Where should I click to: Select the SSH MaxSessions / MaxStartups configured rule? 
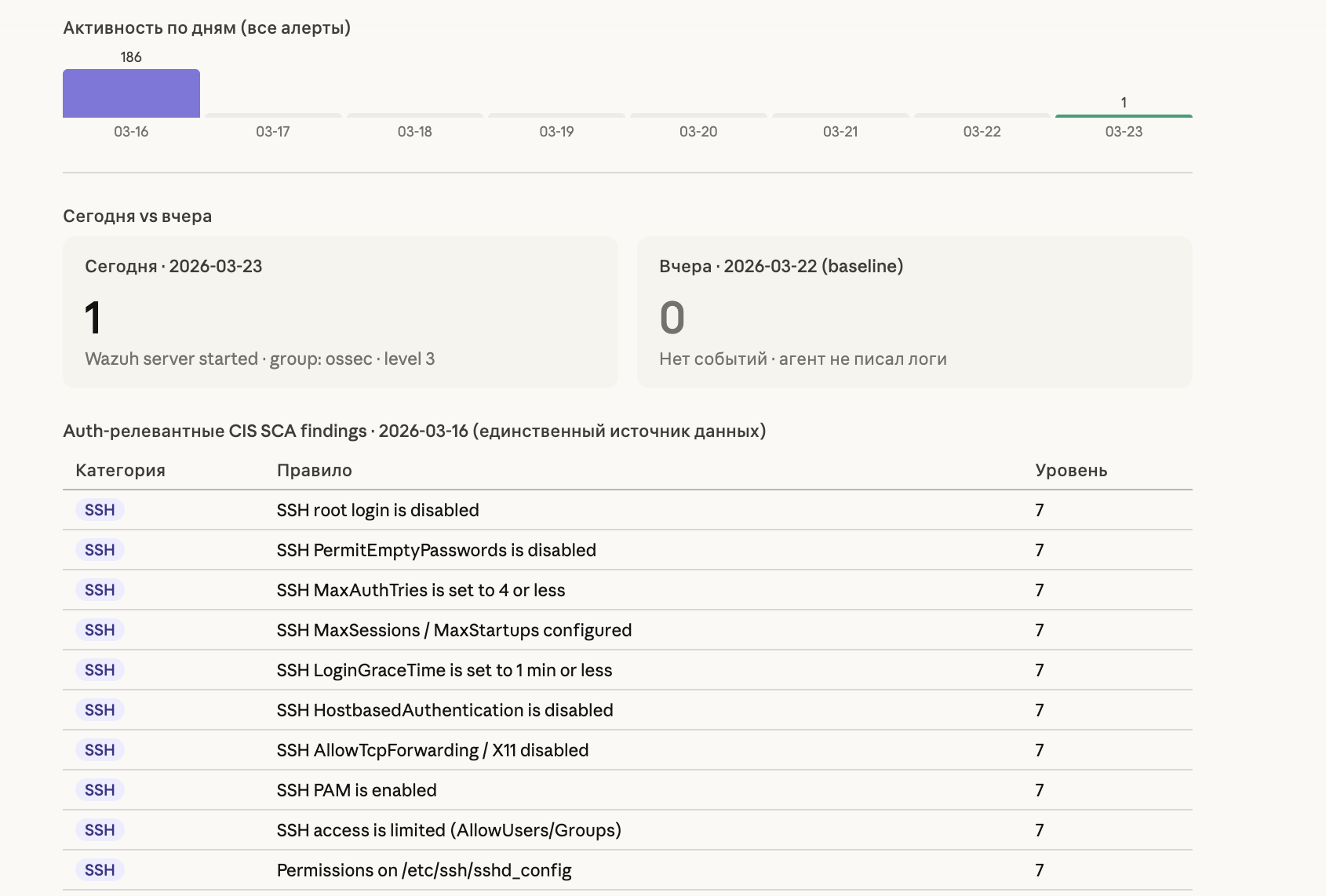pyautogui.click(x=454, y=630)
